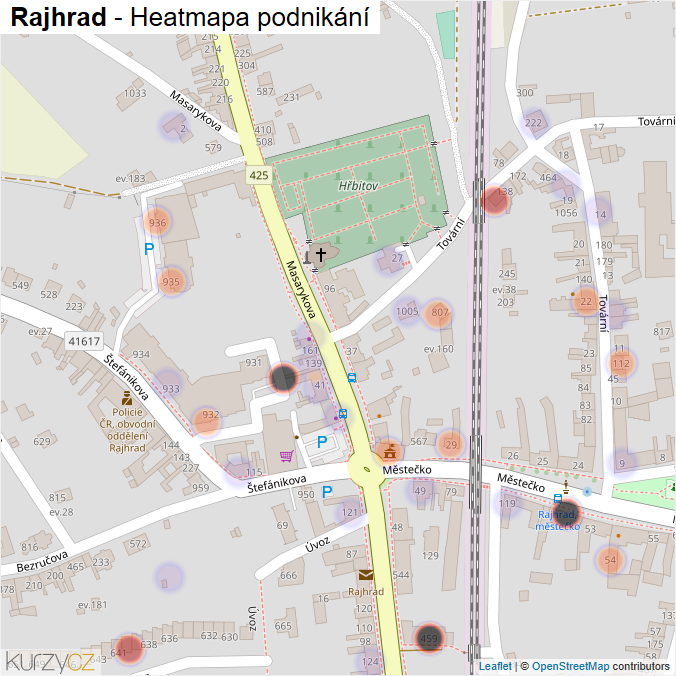Click the purple heat spot on building 933
Image resolution: width=676 pixels, height=676 pixels.
click(x=167, y=383)
